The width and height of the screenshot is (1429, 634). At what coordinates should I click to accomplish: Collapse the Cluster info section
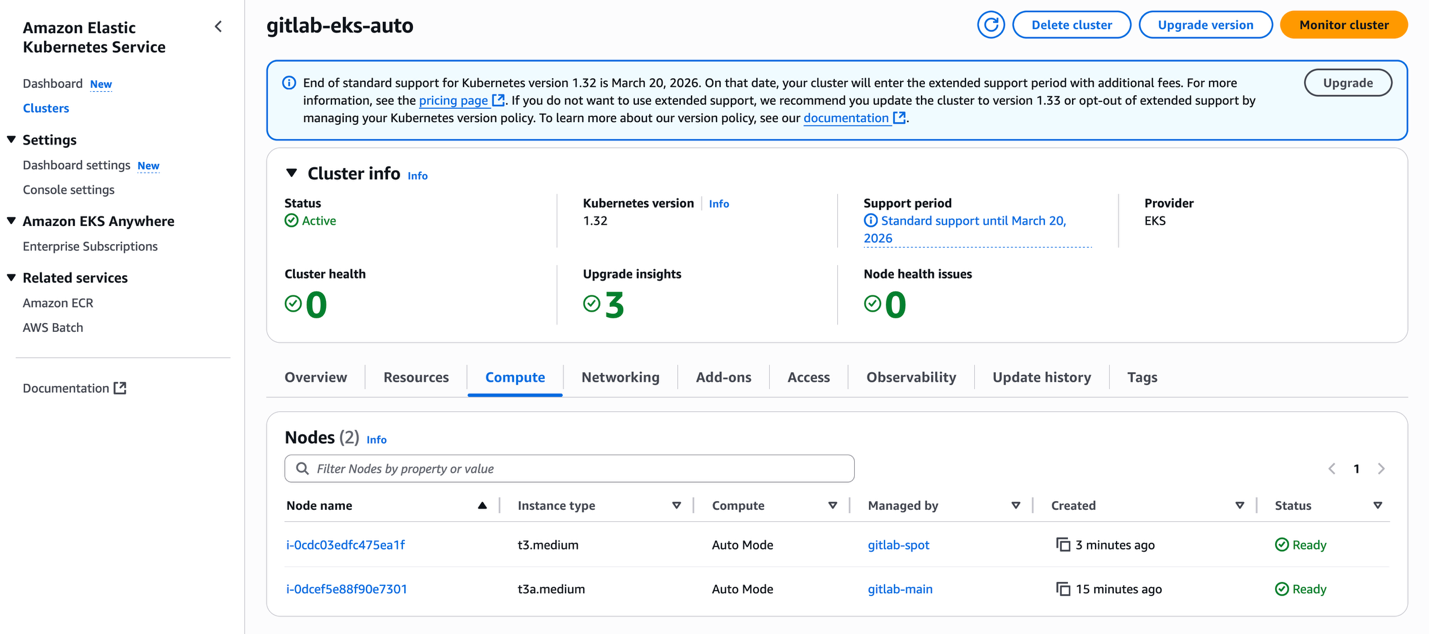point(291,174)
